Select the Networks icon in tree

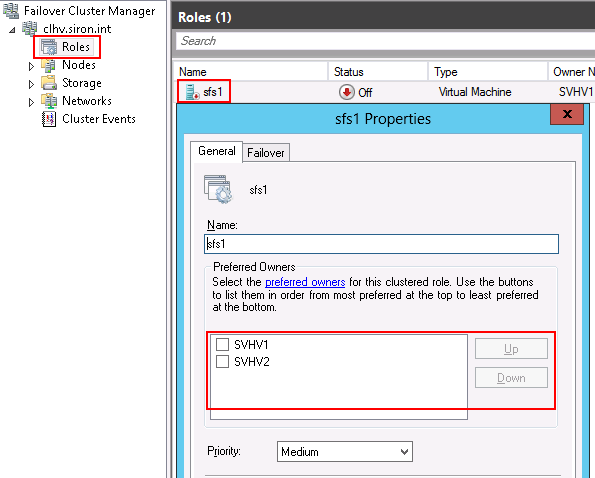click(49, 101)
